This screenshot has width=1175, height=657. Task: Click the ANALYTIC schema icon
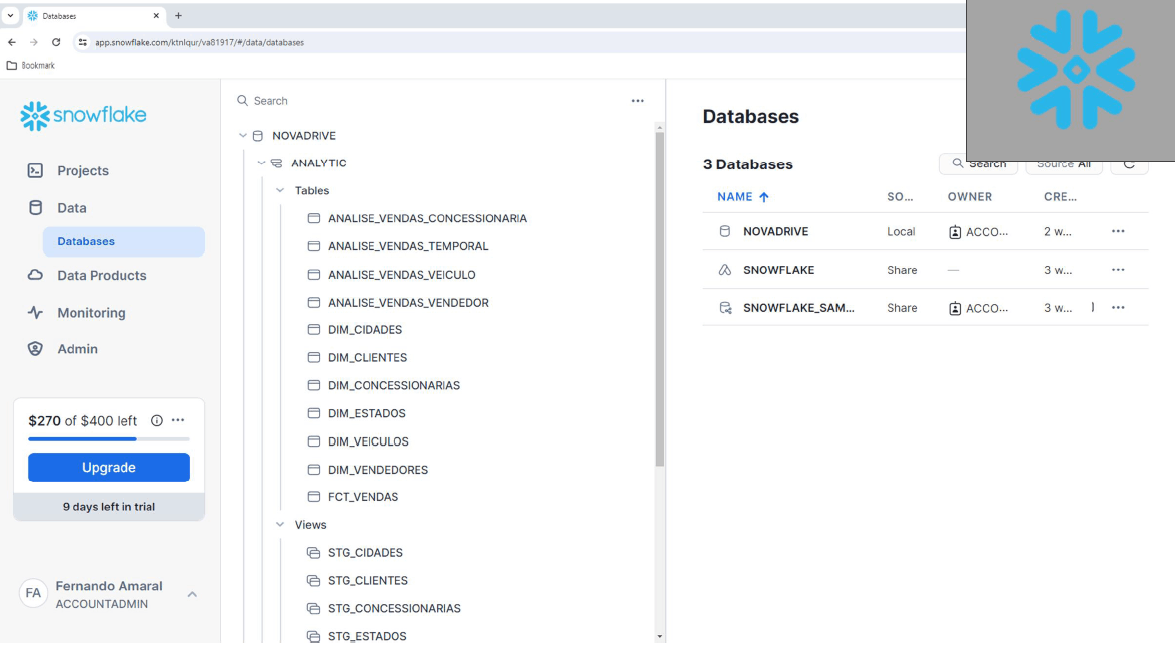pyautogui.click(x=277, y=163)
